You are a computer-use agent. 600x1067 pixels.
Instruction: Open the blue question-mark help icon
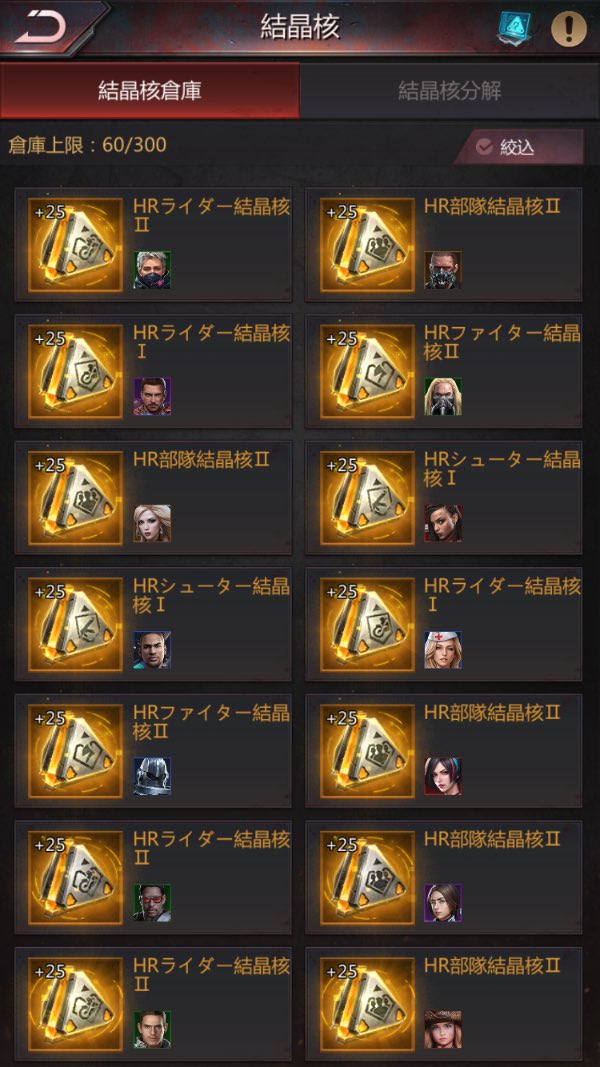point(510,29)
